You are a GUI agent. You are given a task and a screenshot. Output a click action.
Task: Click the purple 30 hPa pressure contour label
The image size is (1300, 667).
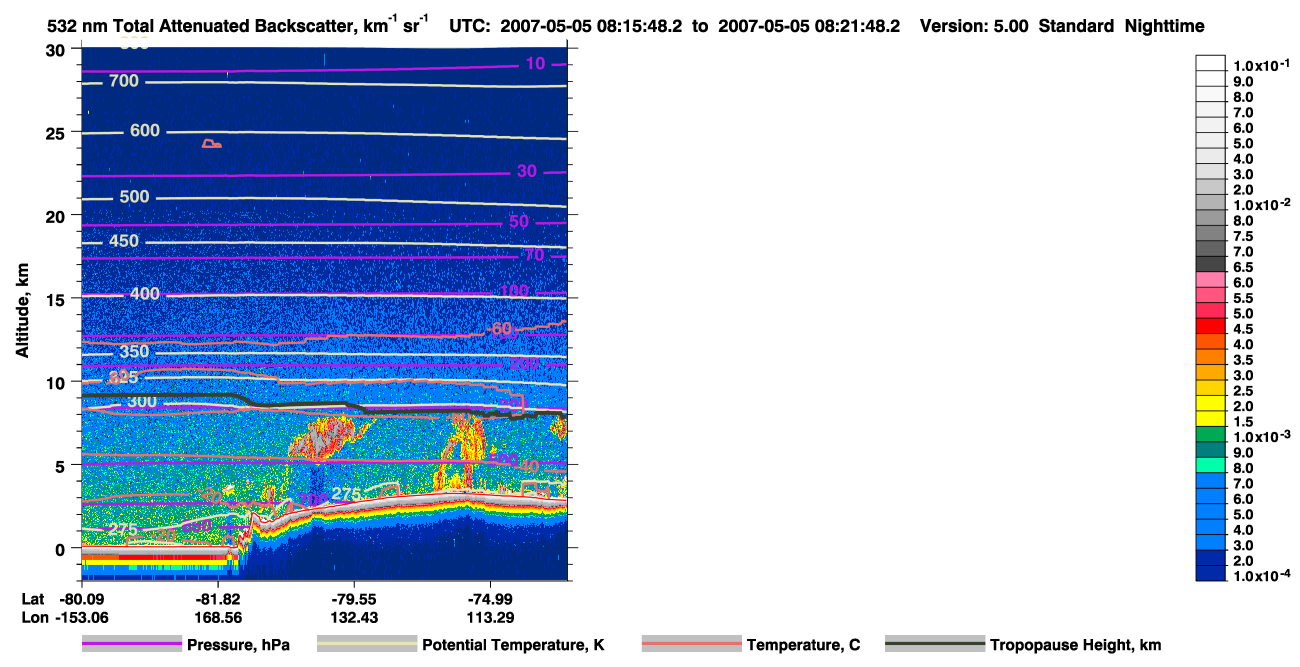[527, 172]
